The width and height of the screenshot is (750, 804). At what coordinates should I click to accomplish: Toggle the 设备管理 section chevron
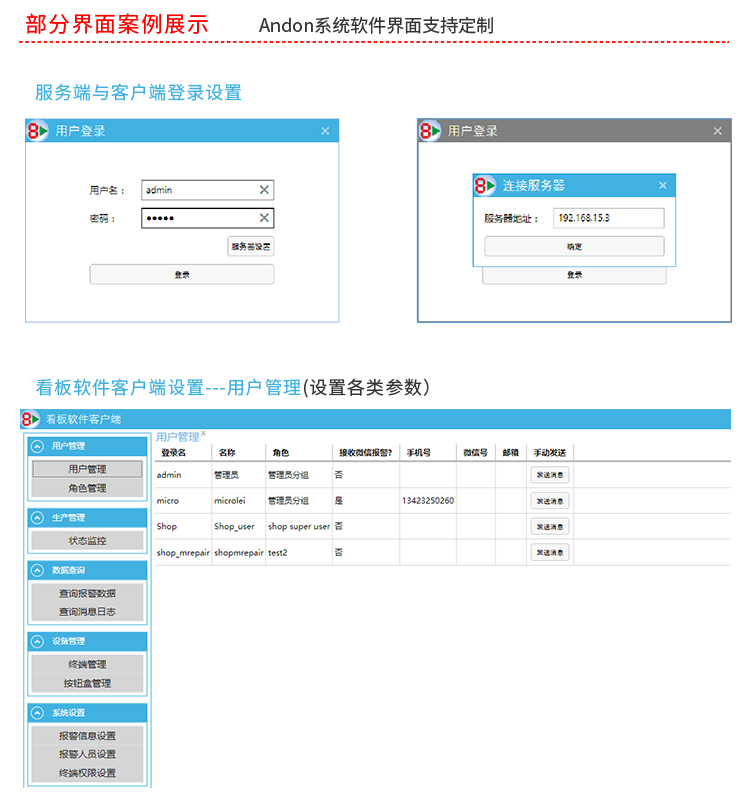click(x=38, y=641)
